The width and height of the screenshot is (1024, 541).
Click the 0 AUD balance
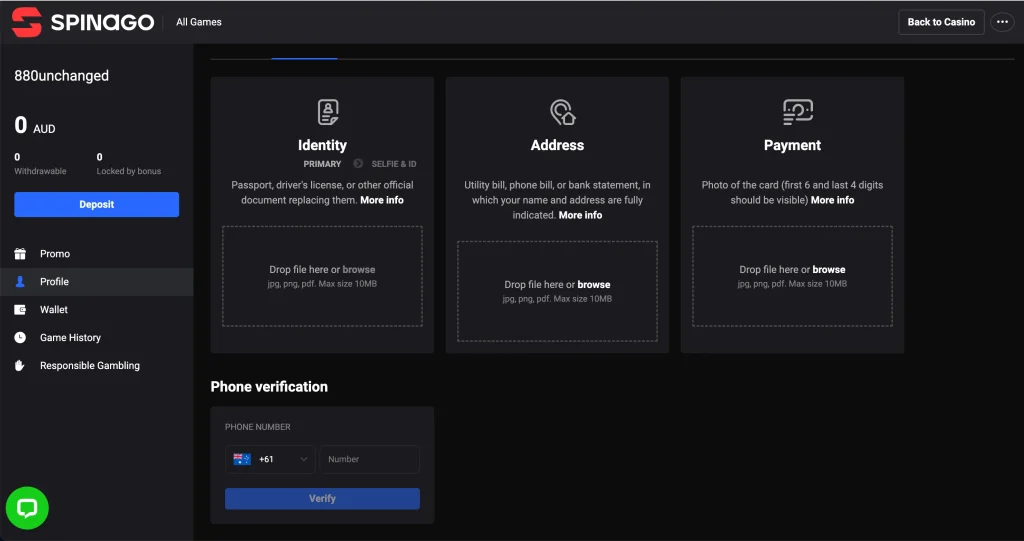point(35,125)
